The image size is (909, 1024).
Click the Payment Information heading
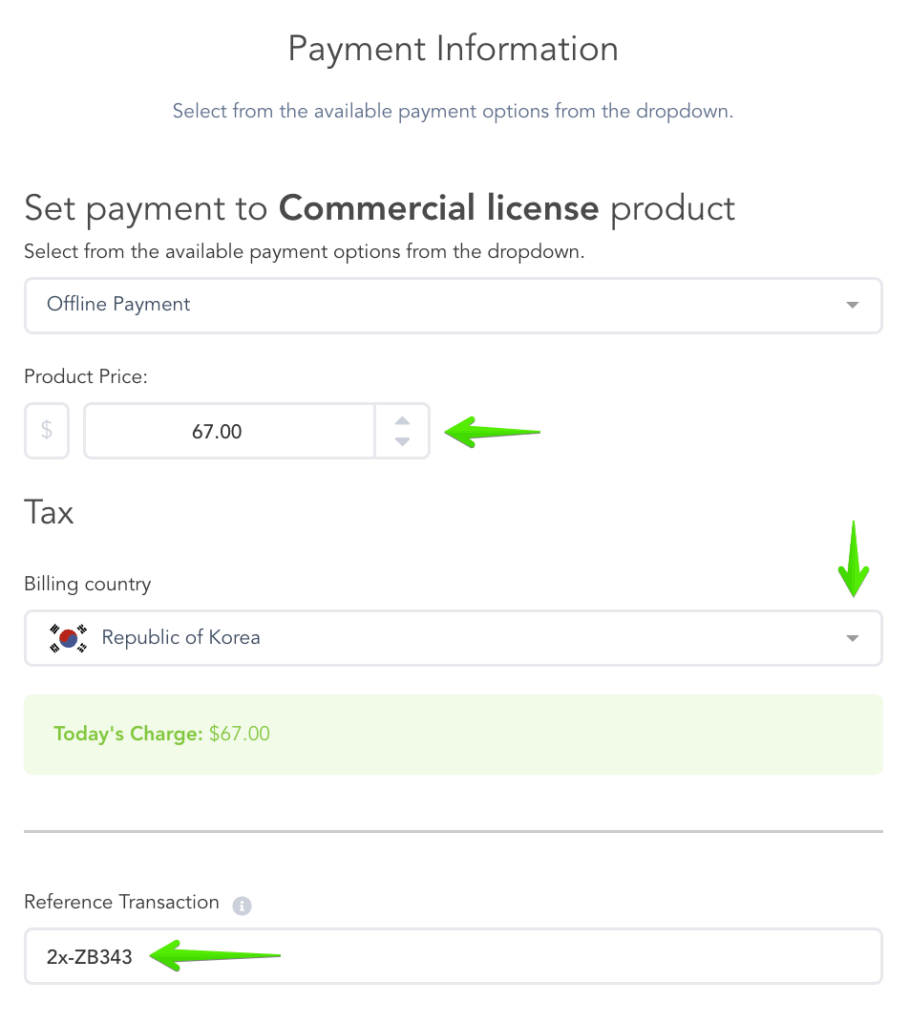click(x=453, y=48)
